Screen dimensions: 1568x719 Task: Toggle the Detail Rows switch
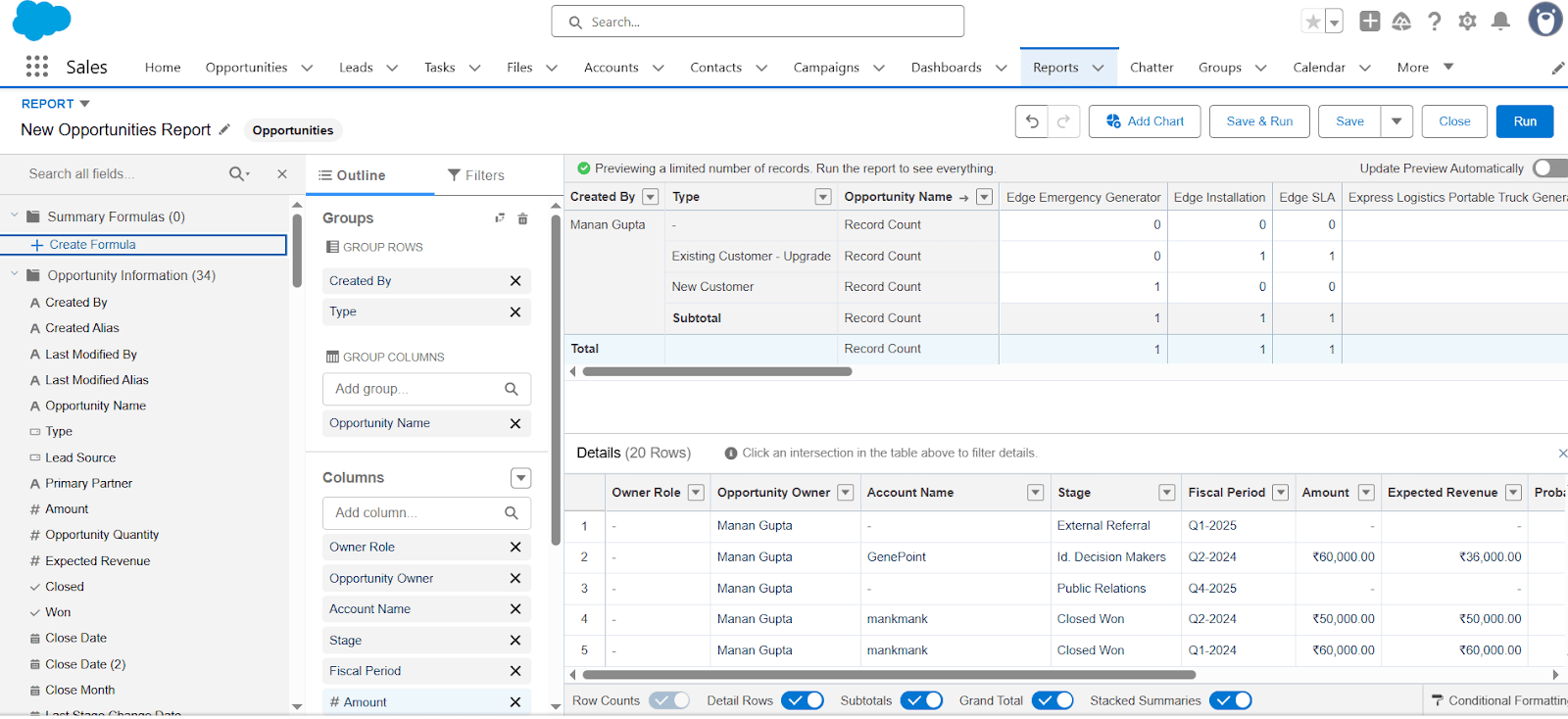803,700
